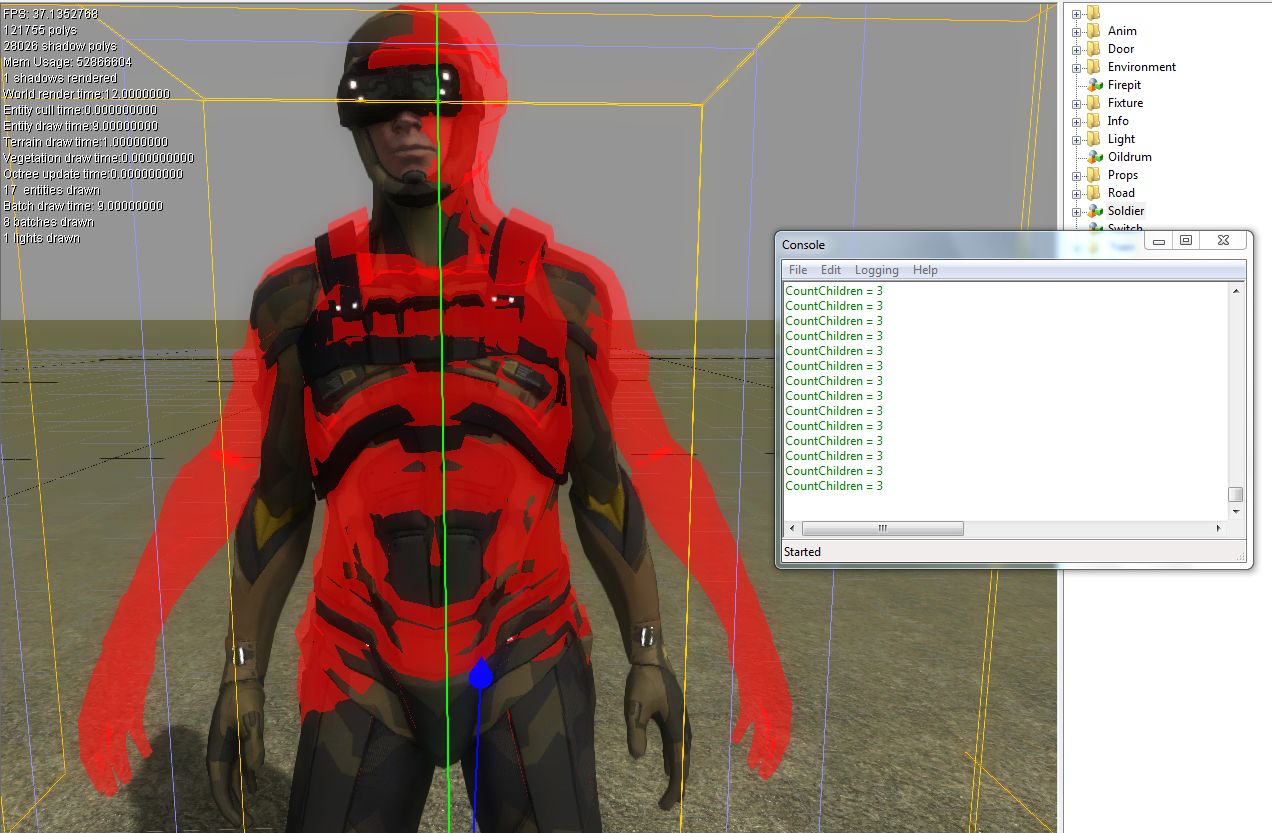Image resolution: width=1272 pixels, height=833 pixels.
Task: Expand the Soldier tree node
Action: (1077, 211)
